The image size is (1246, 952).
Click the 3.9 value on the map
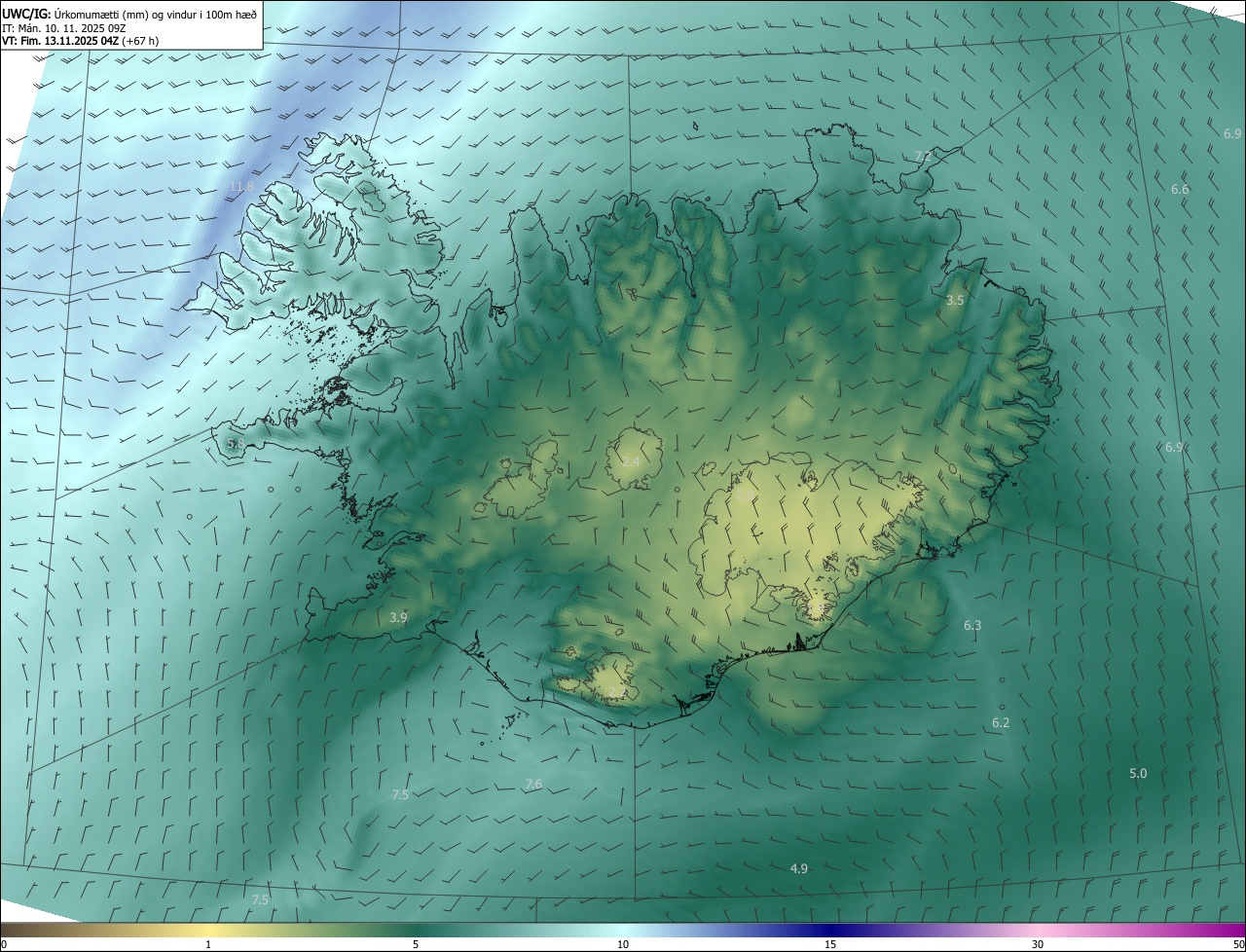coord(398,617)
